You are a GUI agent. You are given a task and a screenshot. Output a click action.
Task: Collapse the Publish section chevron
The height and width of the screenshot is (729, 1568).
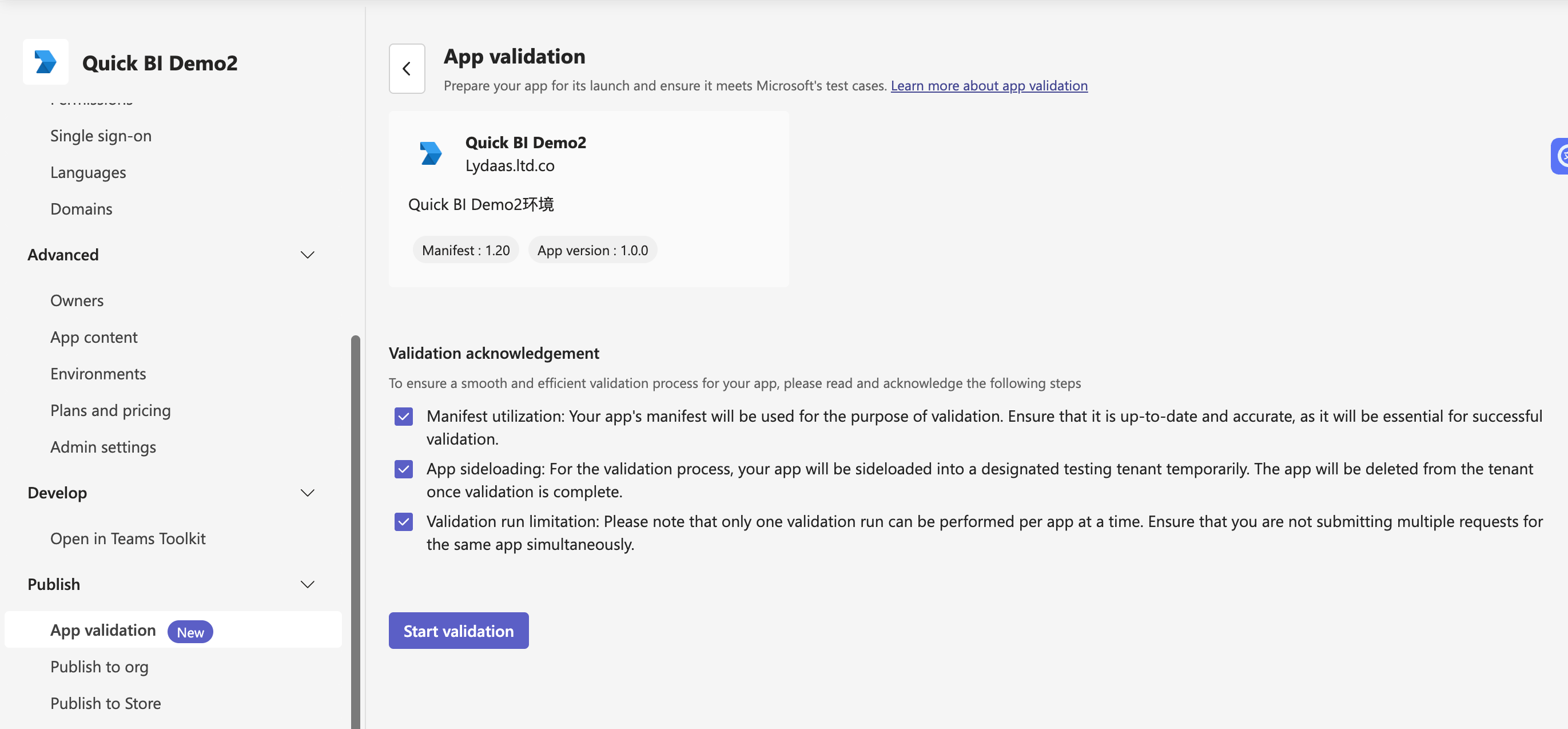click(308, 585)
